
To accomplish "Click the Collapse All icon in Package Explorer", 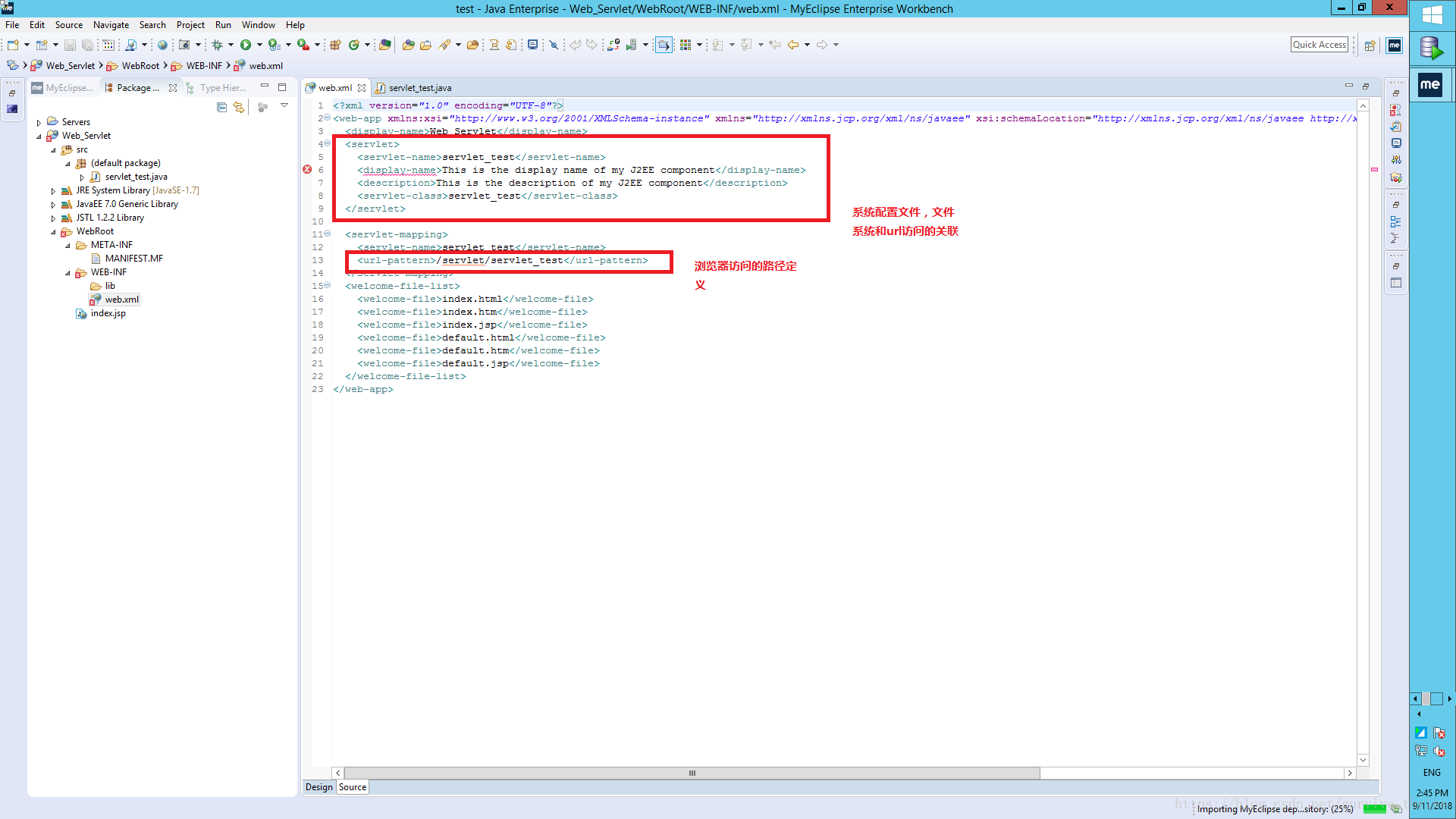I will point(221,108).
